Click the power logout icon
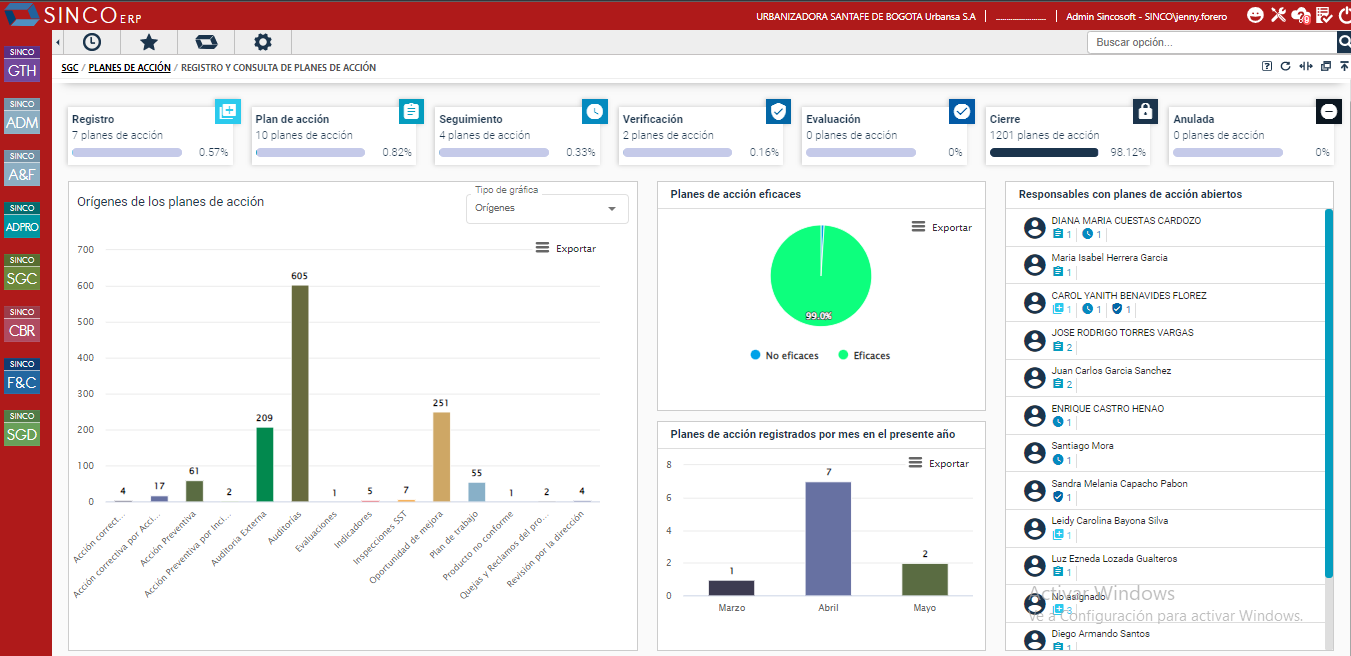 pos(1343,15)
